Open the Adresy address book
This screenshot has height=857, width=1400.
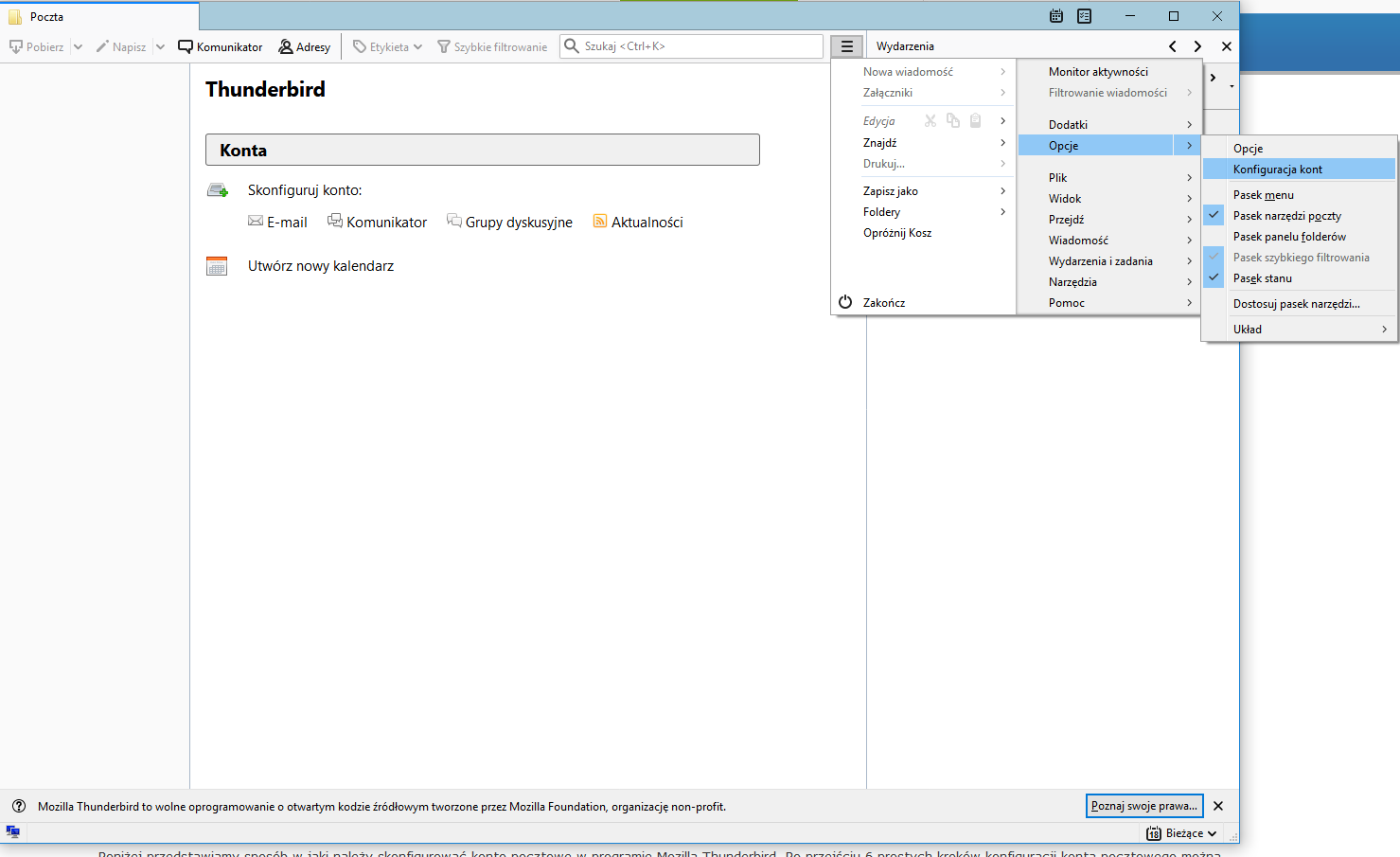coord(305,46)
